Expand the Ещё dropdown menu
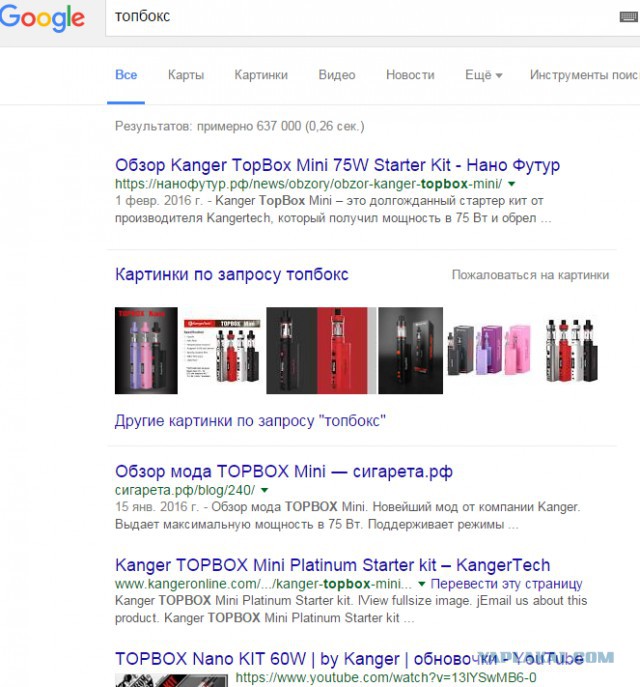Image resolution: width=640 pixels, height=687 pixels. click(483, 75)
